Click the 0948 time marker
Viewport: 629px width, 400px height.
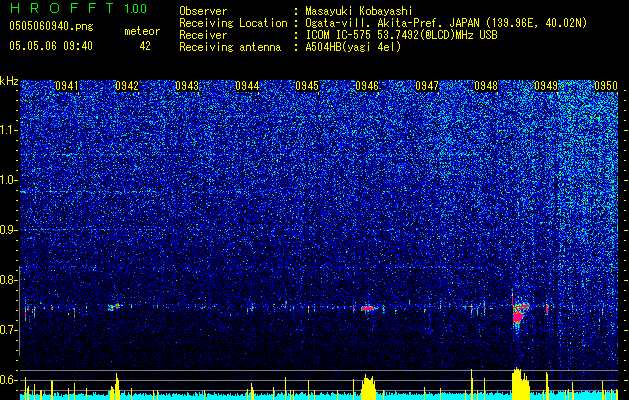click(486, 86)
